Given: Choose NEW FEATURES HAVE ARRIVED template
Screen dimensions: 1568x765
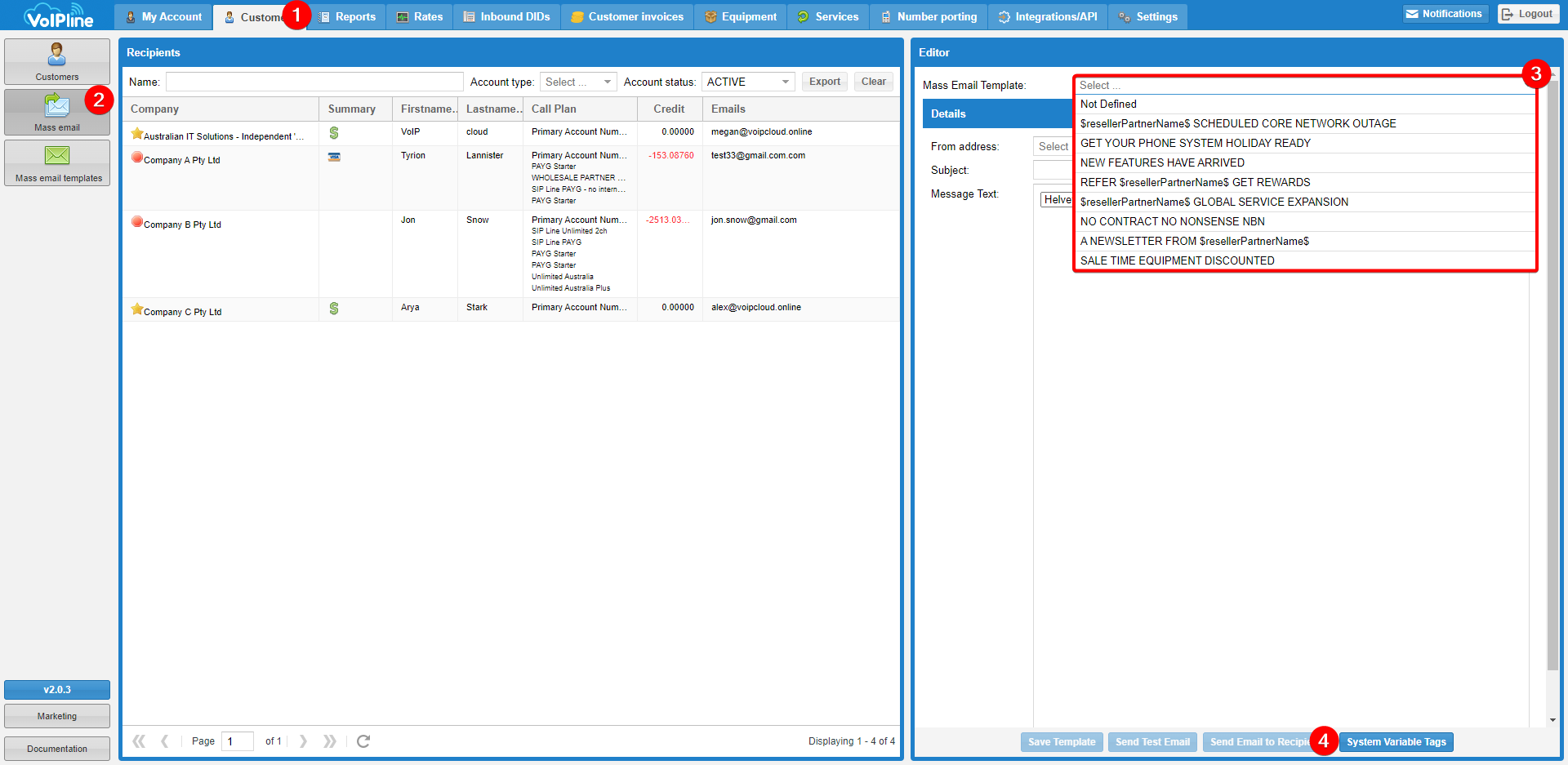Looking at the screenshot, I should tap(1162, 163).
